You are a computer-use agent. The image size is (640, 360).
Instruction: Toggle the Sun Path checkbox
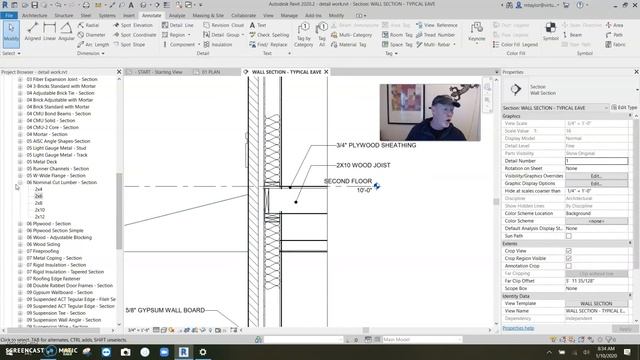click(569, 236)
